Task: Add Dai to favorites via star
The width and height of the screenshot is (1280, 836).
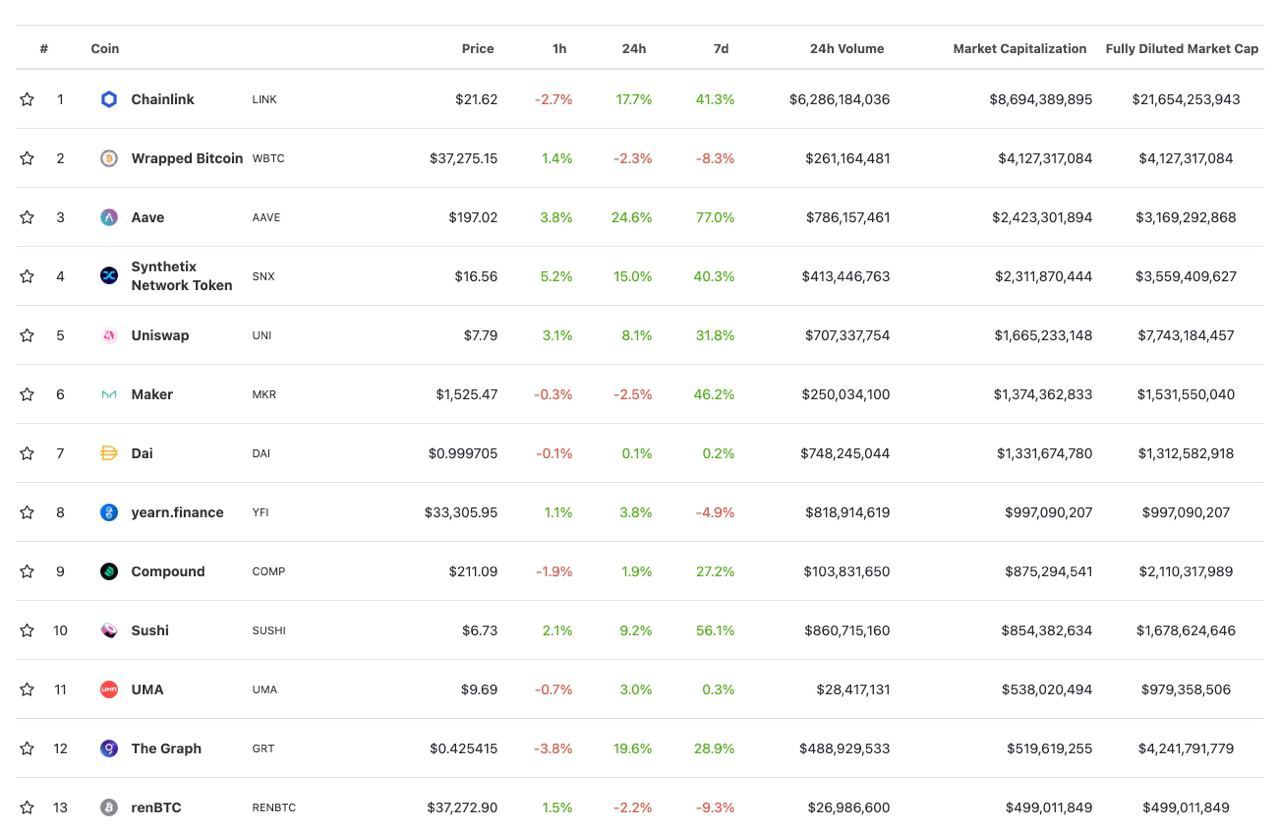Action: (x=27, y=453)
